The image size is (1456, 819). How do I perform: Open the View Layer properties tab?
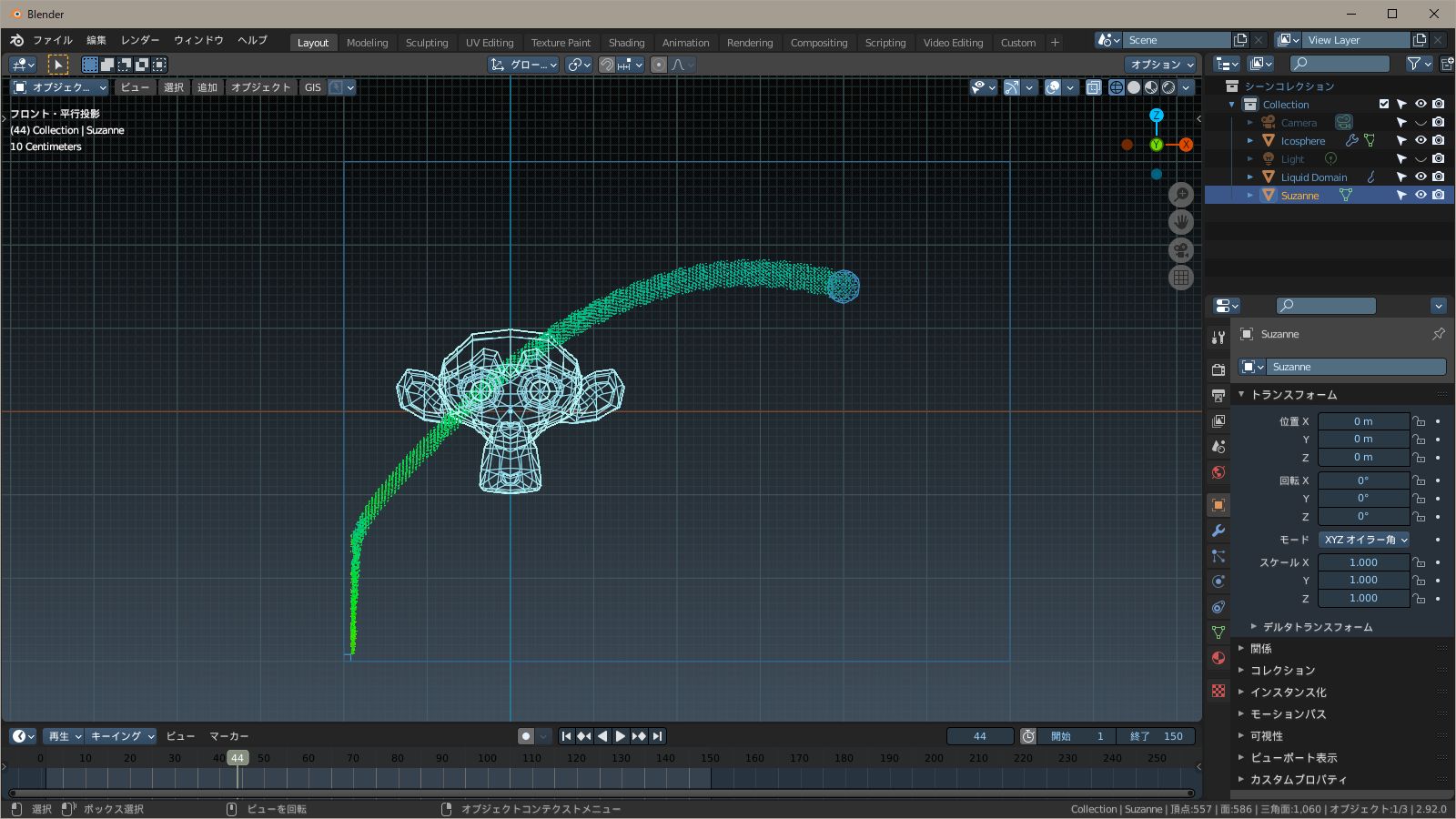pos(1218,421)
